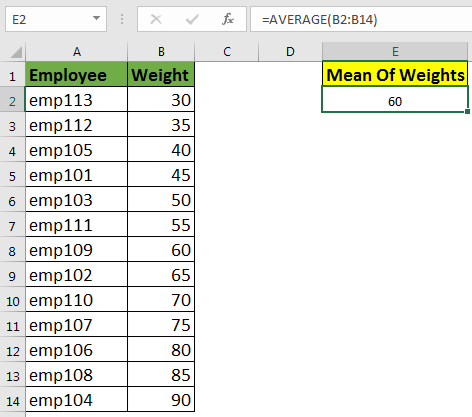The width and height of the screenshot is (472, 417).
Task: Select the weight cell showing 90
Action: click(161, 399)
